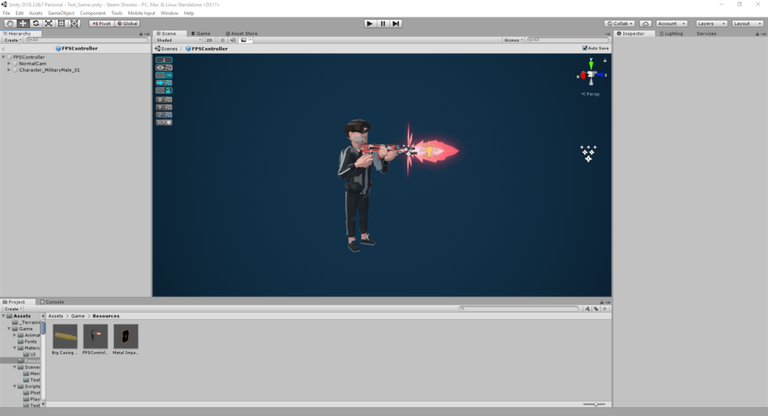The height and width of the screenshot is (416, 768).
Task: Open Project panel Create dropdown
Action: (x=13, y=309)
